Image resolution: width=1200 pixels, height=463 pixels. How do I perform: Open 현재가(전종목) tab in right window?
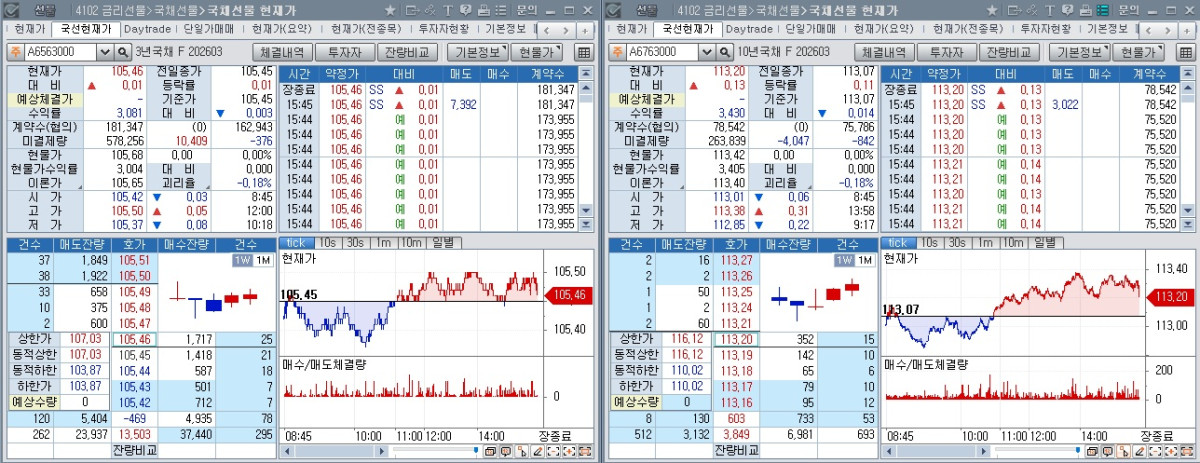tap(969, 29)
